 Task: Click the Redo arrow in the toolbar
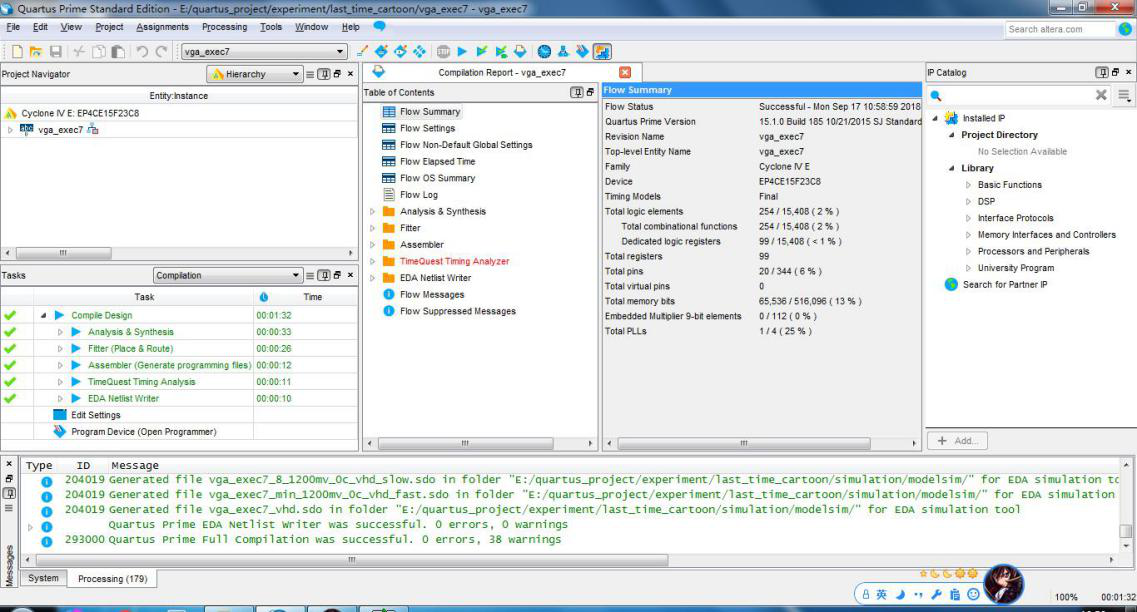pos(161,51)
